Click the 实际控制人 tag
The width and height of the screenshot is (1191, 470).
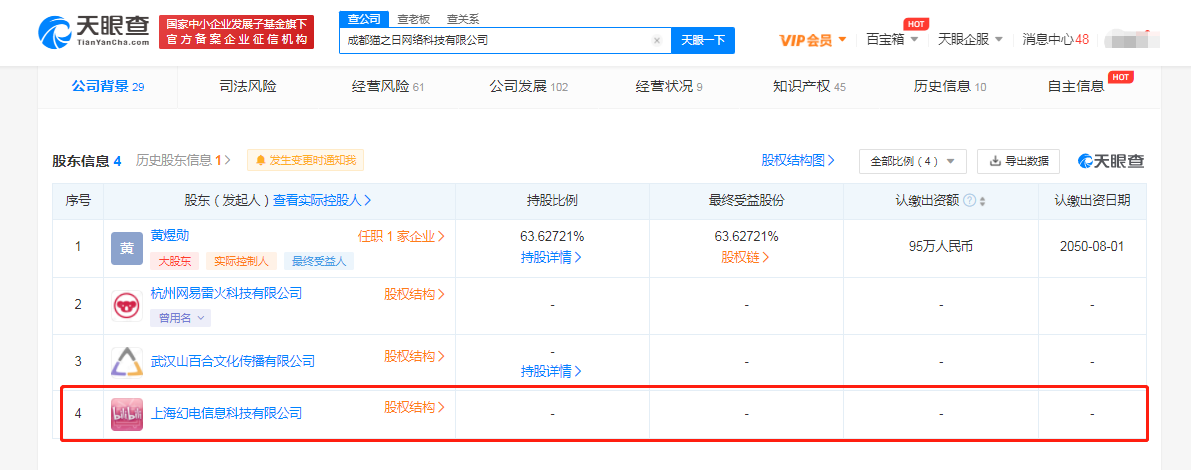(241, 261)
